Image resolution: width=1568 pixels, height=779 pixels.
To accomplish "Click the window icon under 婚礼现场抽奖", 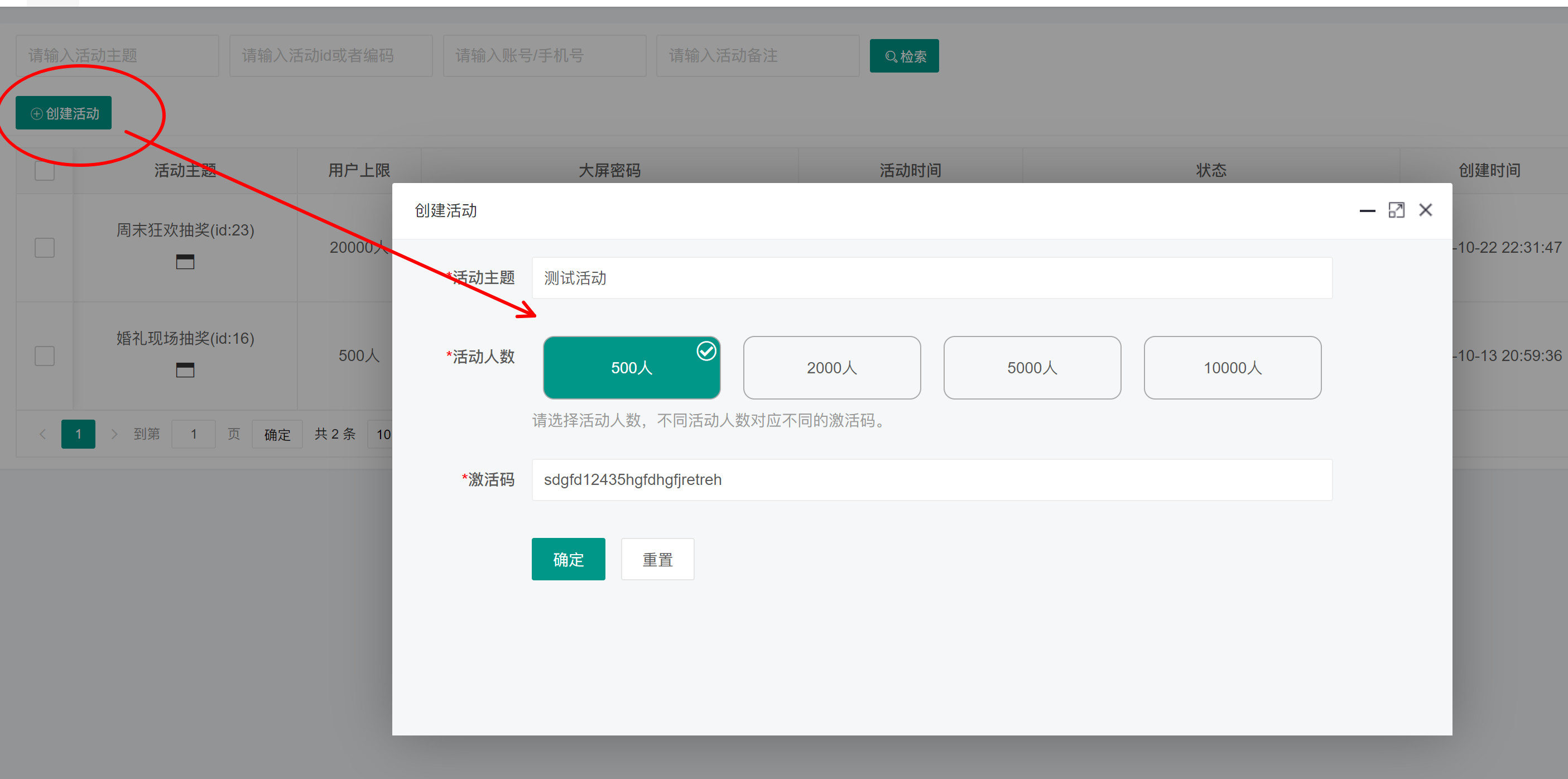I will click(185, 370).
